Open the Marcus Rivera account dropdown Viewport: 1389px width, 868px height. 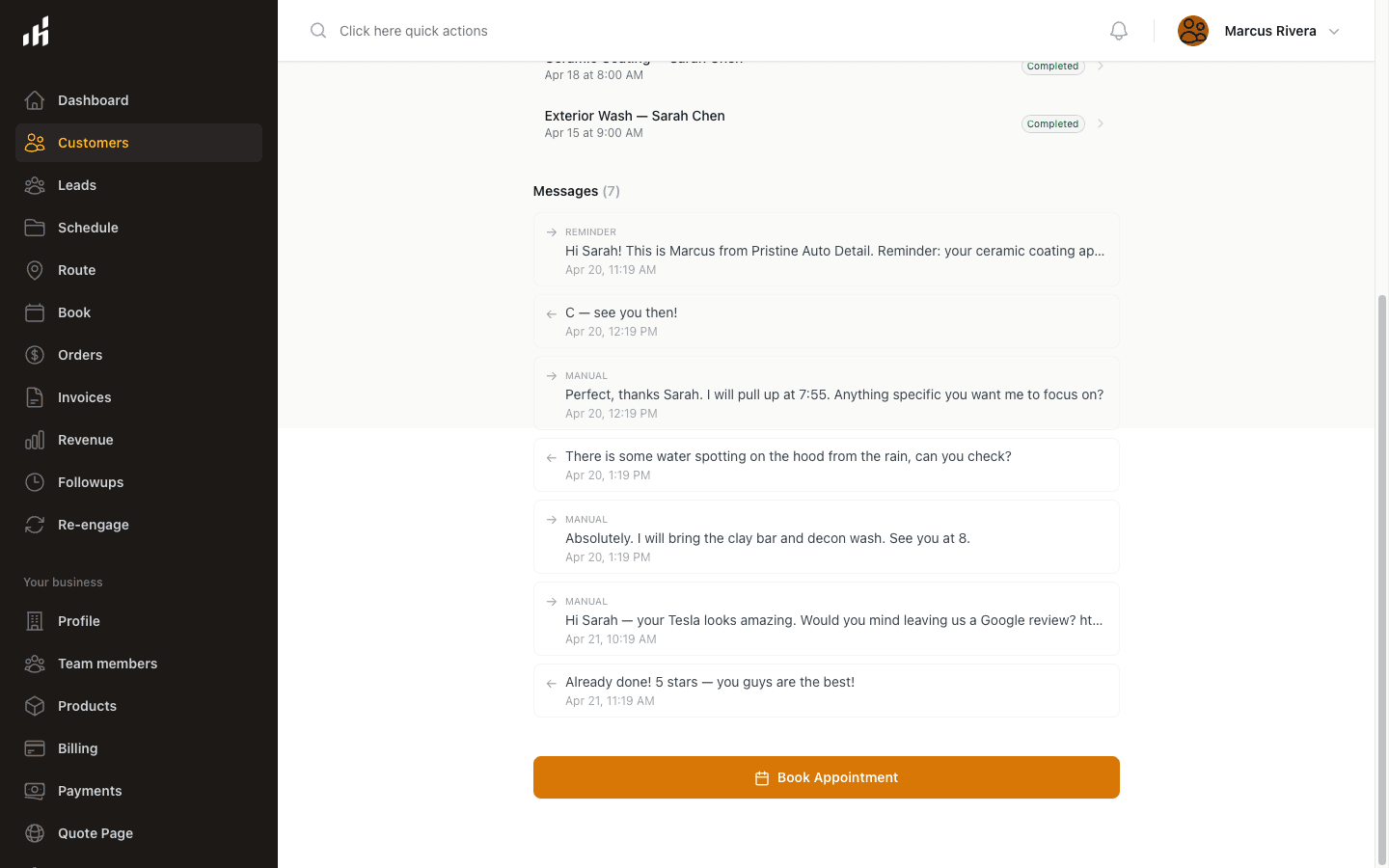1259,30
